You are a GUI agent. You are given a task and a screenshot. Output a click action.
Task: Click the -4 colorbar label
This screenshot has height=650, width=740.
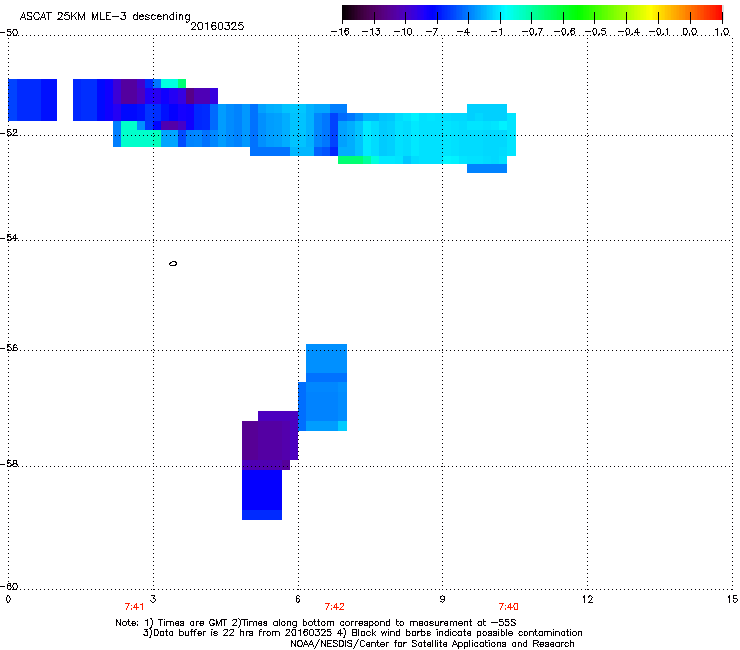pyautogui.click(x=463, y=32)
